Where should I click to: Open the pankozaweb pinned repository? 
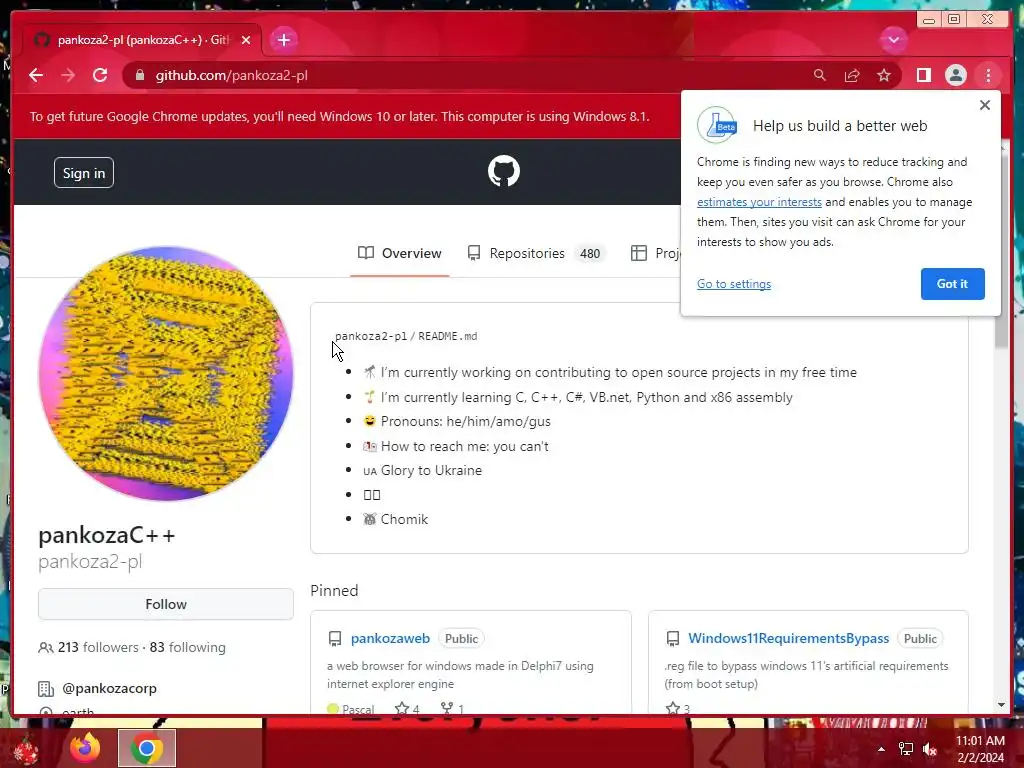click(390, 639)
